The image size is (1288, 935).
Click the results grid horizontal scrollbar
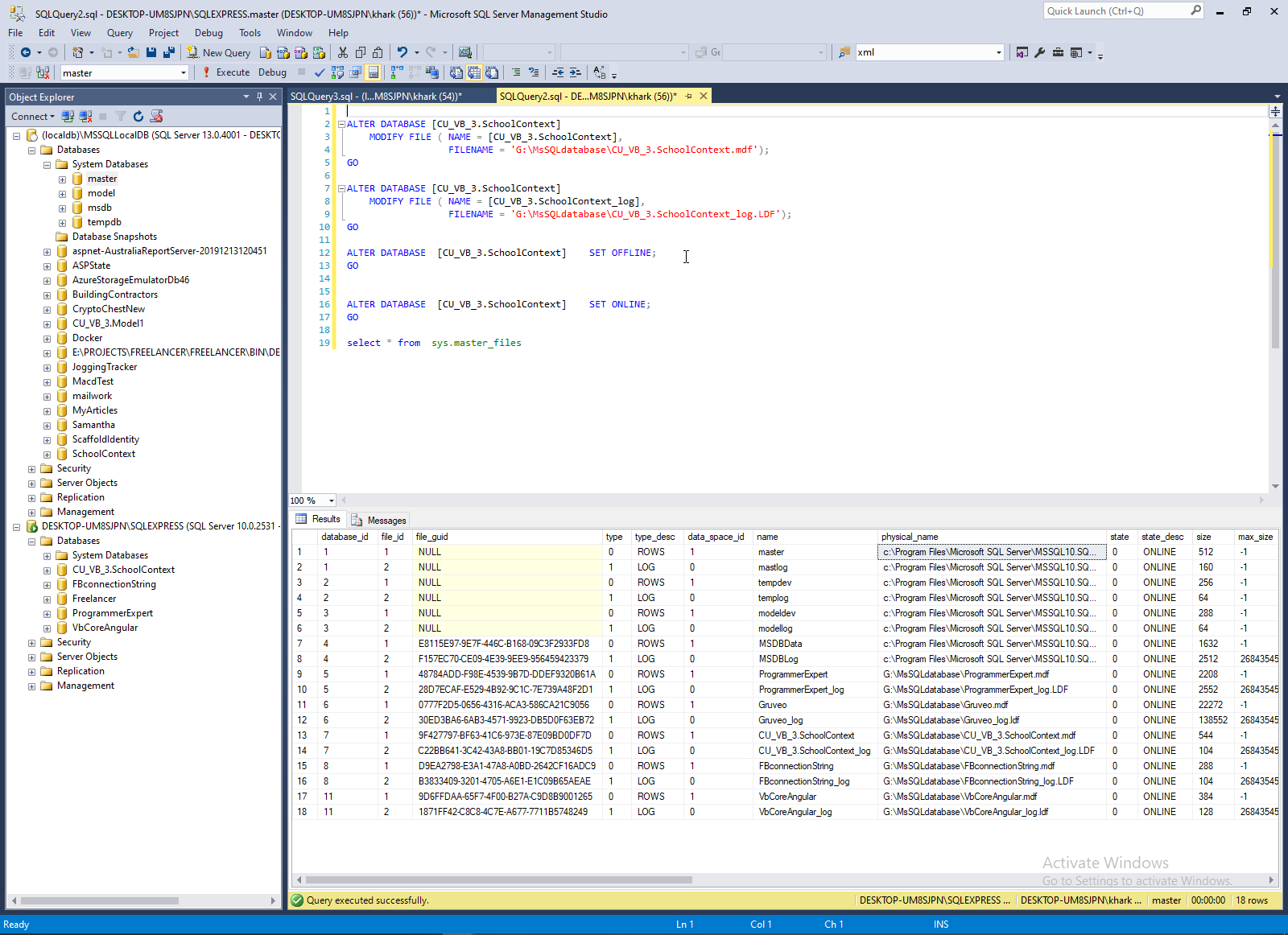pyautogui.click(x=499, y=879)
